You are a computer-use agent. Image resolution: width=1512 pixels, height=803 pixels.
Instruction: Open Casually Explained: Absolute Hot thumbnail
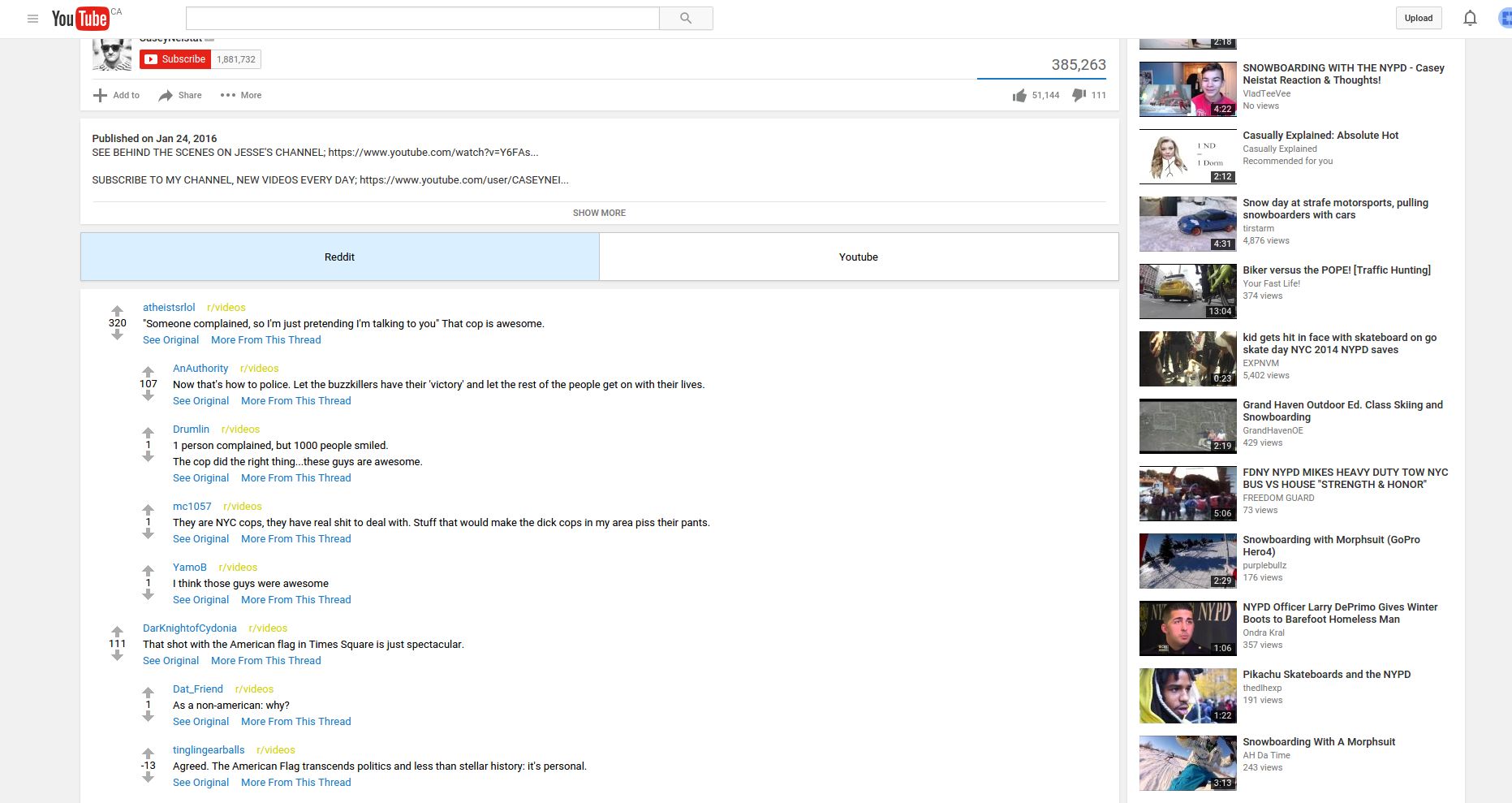[1188, 157]
